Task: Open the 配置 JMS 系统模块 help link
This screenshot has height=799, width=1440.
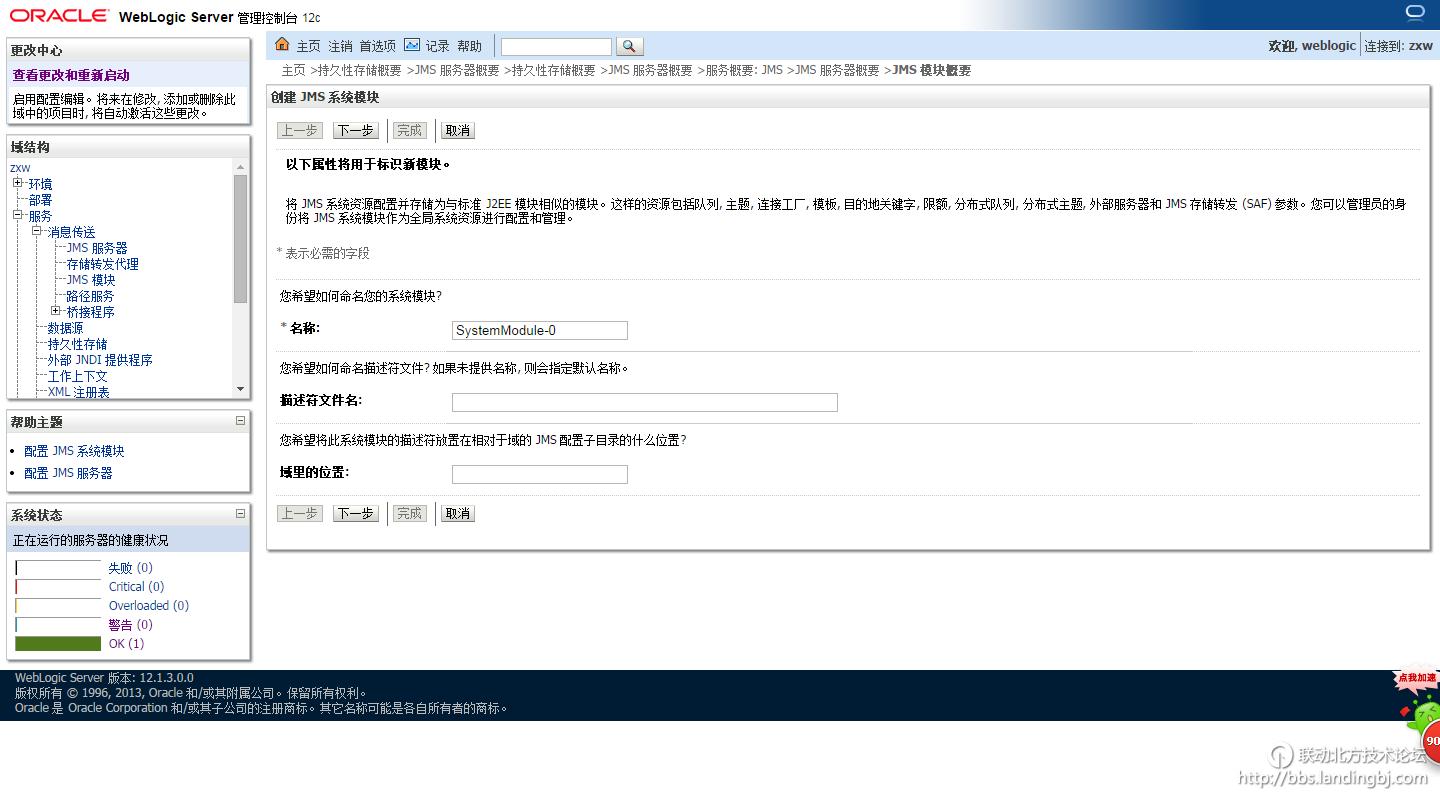Action: [72, 450]
